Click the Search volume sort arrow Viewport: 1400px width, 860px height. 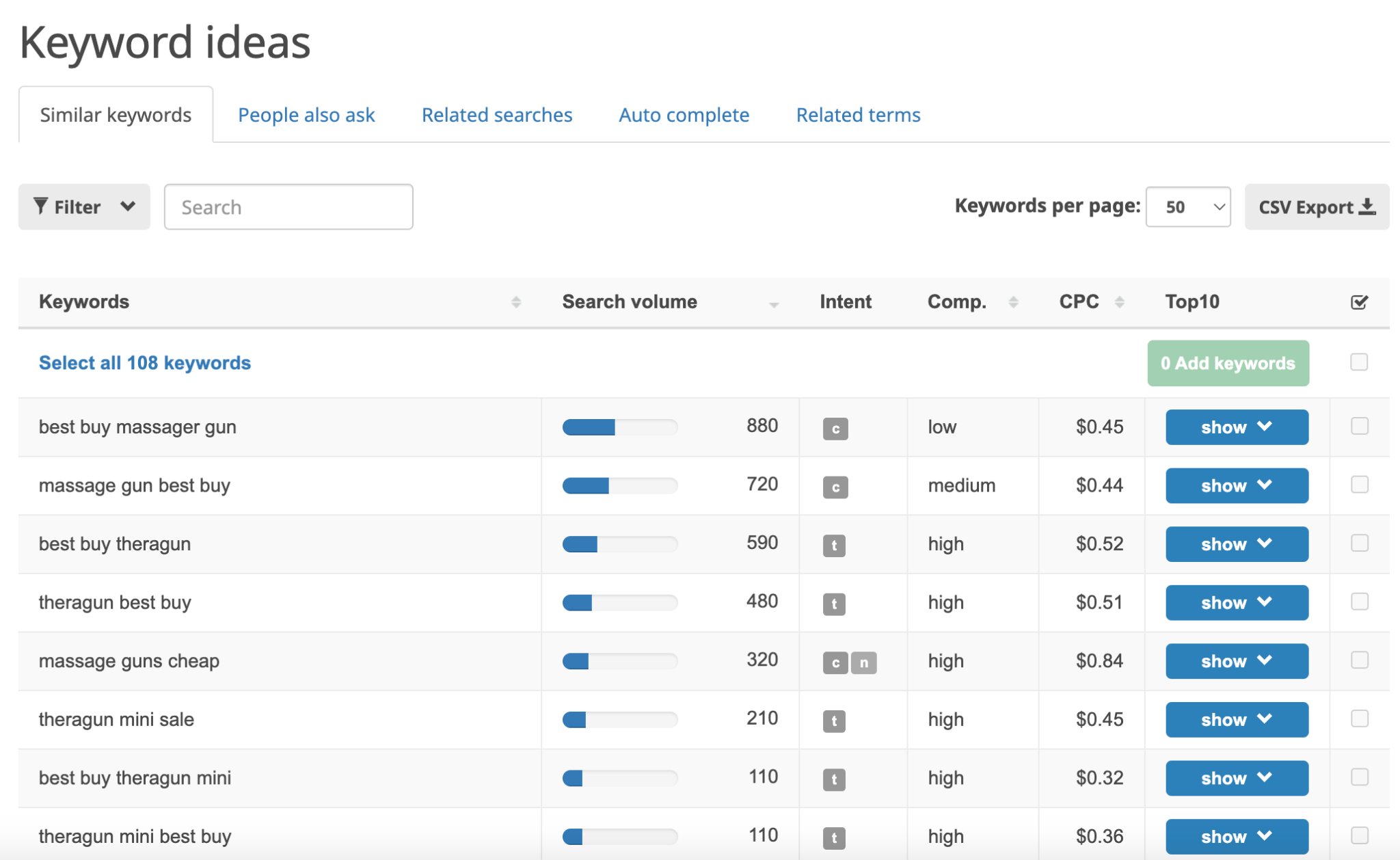click(773, 305)
